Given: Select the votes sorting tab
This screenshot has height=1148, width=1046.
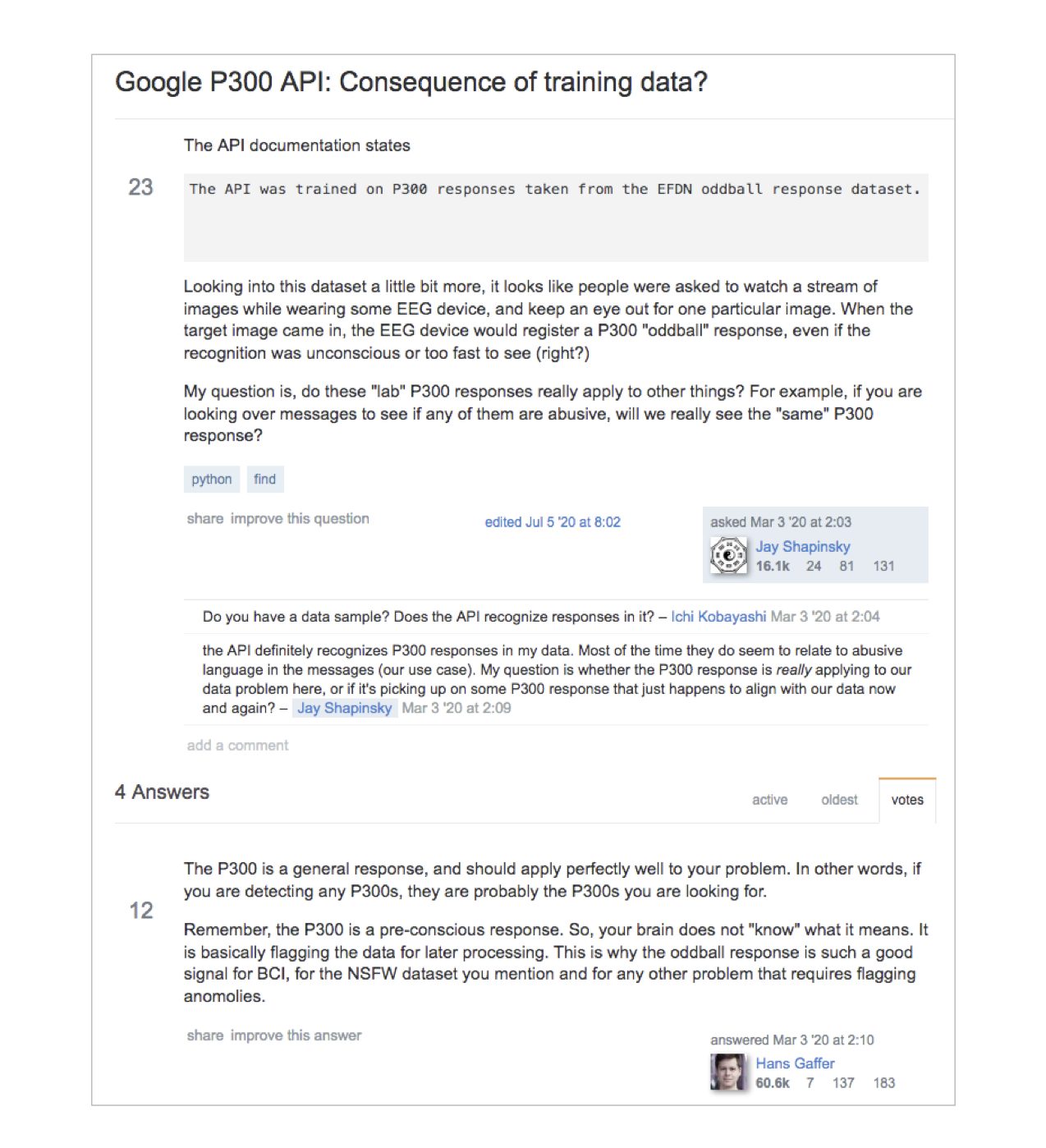Looking at the screenshot, I should click(x=907, y=800).
